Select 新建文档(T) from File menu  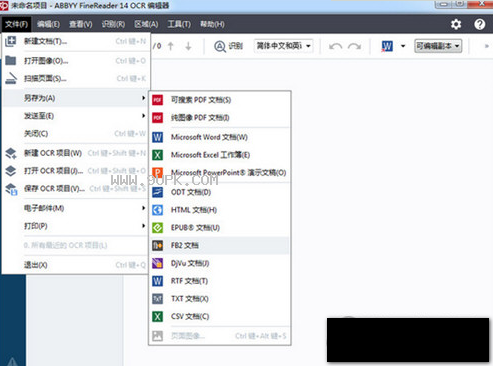(76, 41)
